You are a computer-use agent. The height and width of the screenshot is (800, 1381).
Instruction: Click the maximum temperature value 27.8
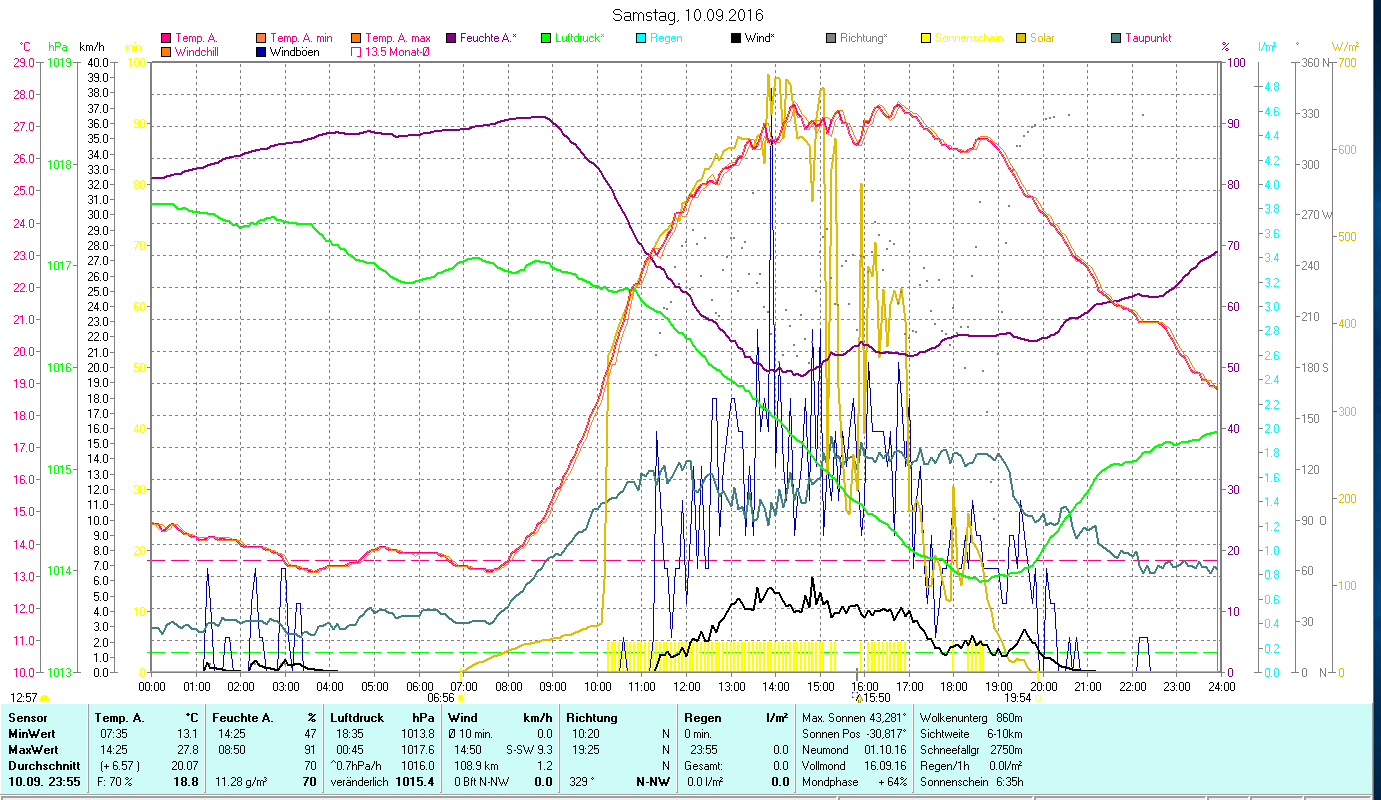190,750
